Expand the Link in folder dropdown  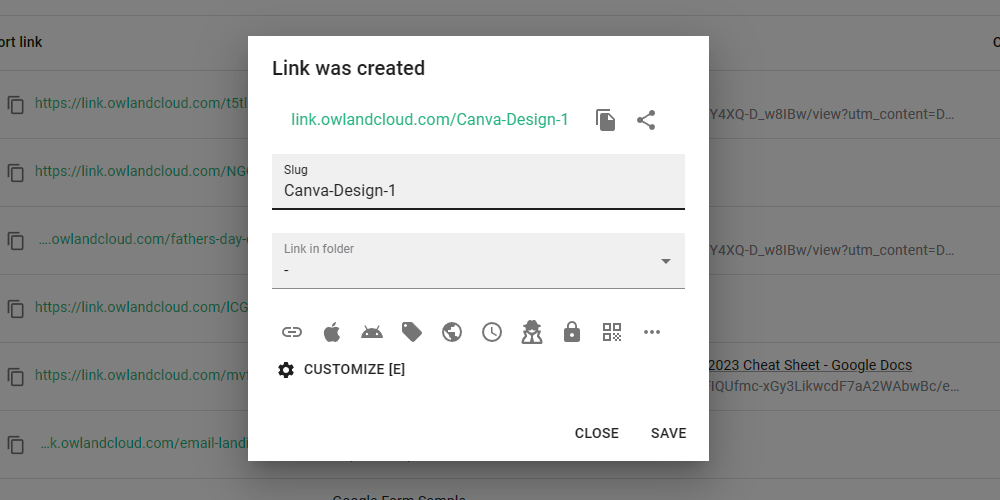(x=478, y=261)
